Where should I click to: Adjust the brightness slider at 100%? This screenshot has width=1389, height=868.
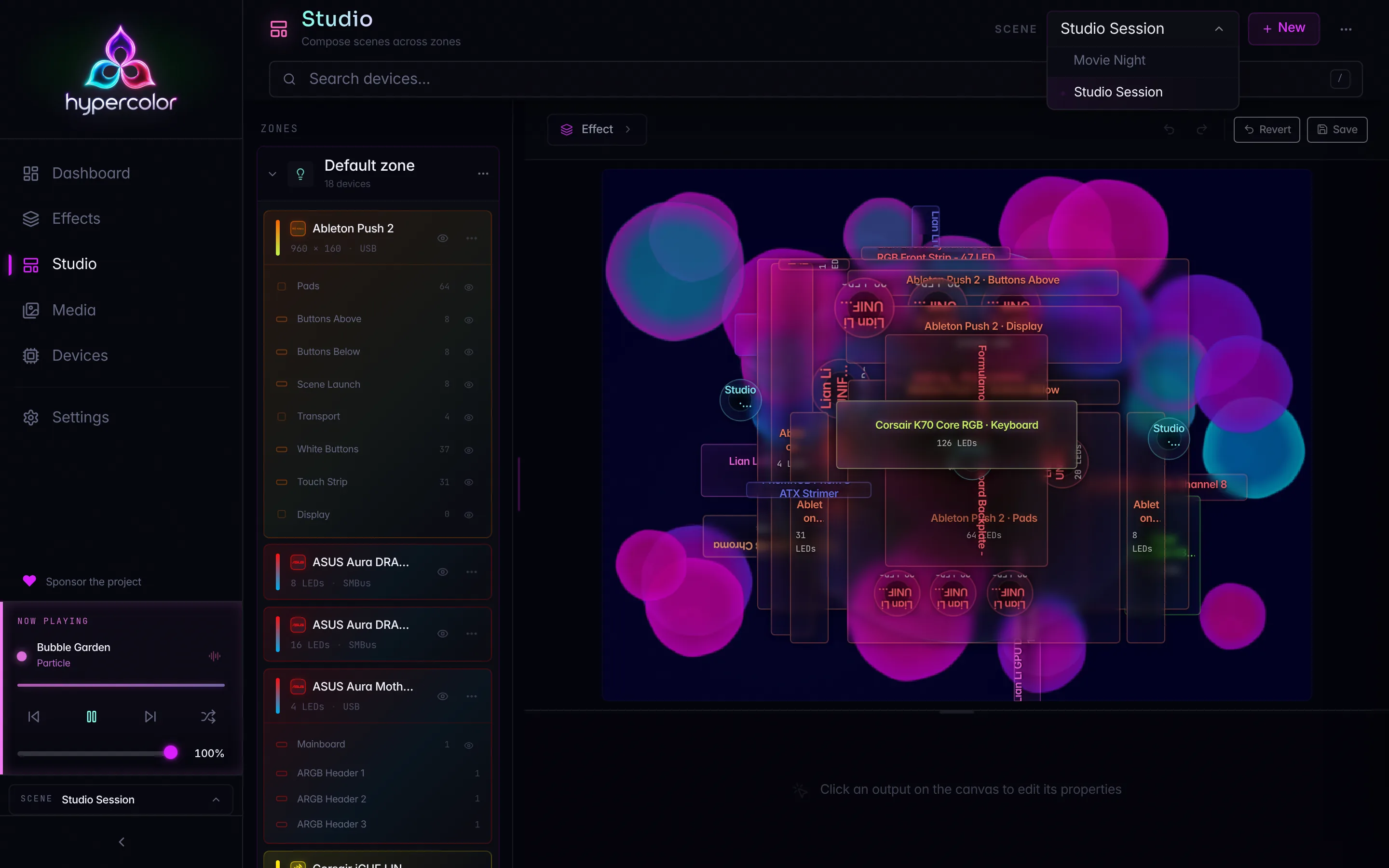(x=97, y=753)
